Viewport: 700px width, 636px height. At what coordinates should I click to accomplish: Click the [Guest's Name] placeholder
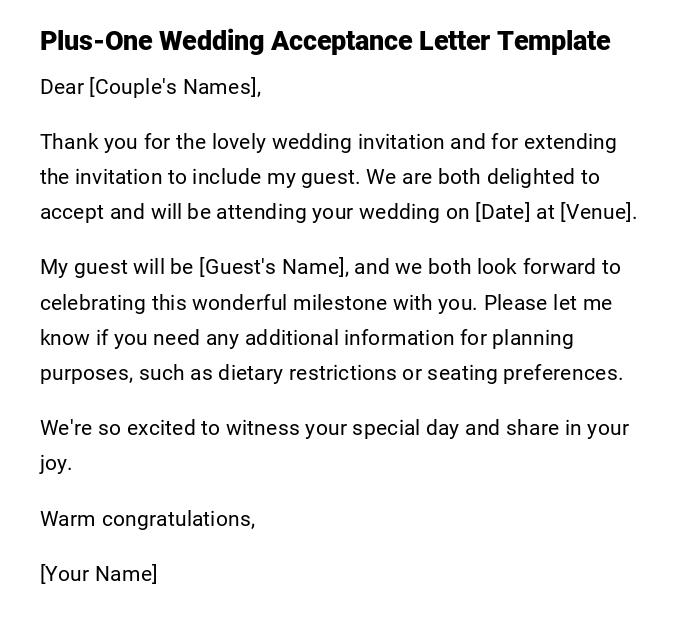click(273, 267)
